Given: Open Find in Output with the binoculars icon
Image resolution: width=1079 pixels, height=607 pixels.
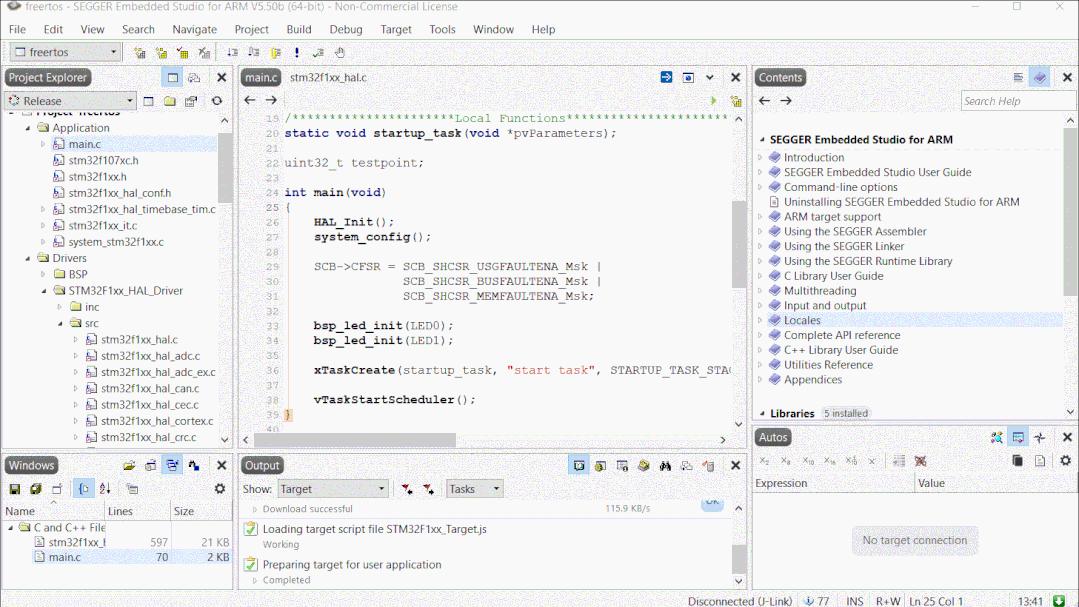Looking at the screenshot, I should click(665, 465).
